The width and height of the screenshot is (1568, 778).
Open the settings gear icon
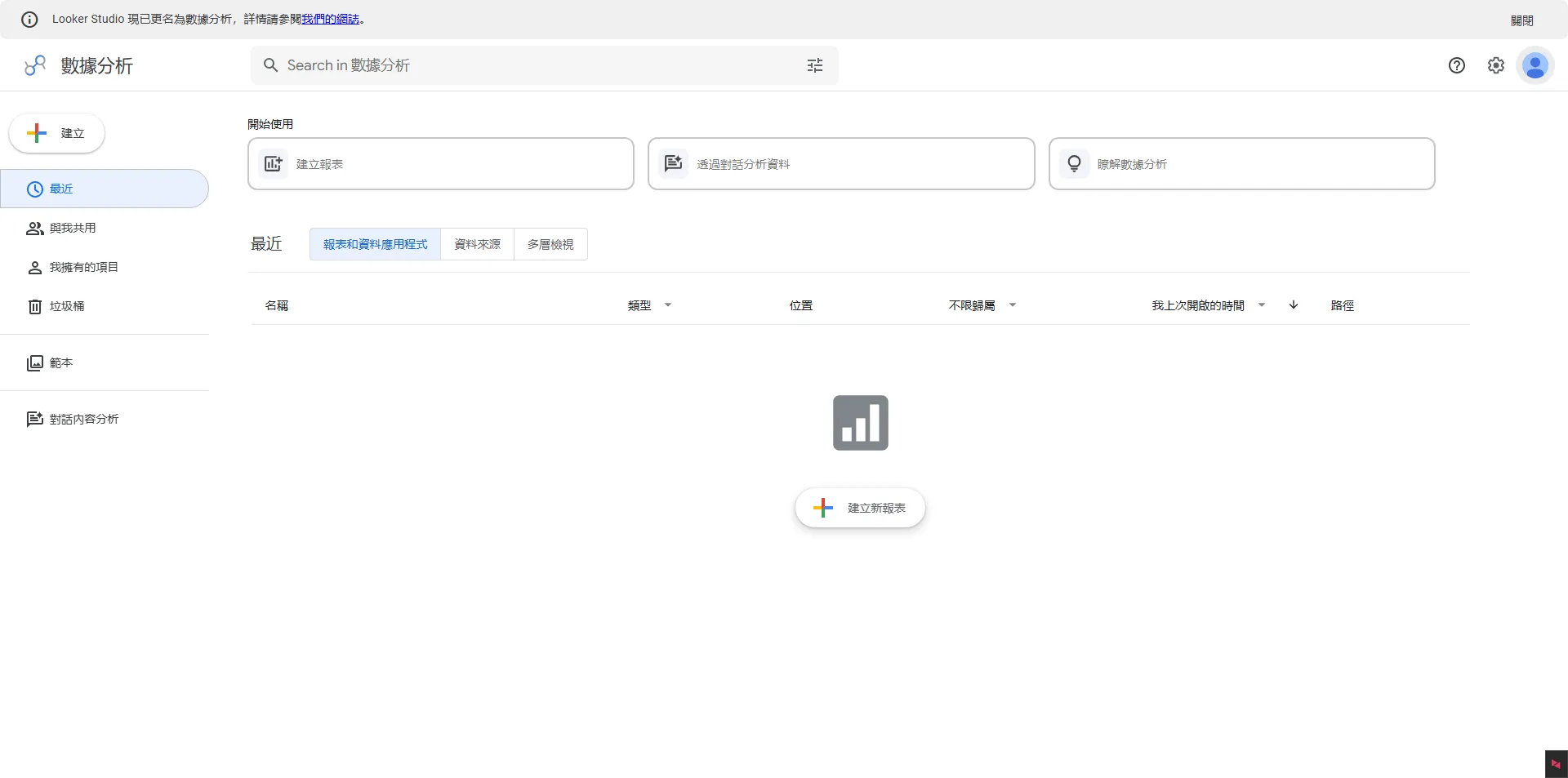[x=1496, y=65]
